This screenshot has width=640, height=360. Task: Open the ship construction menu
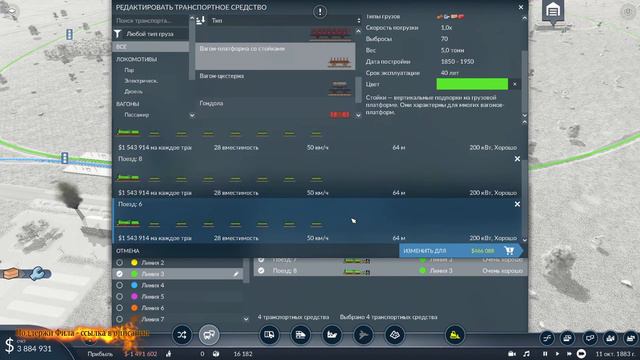point(332,335)
